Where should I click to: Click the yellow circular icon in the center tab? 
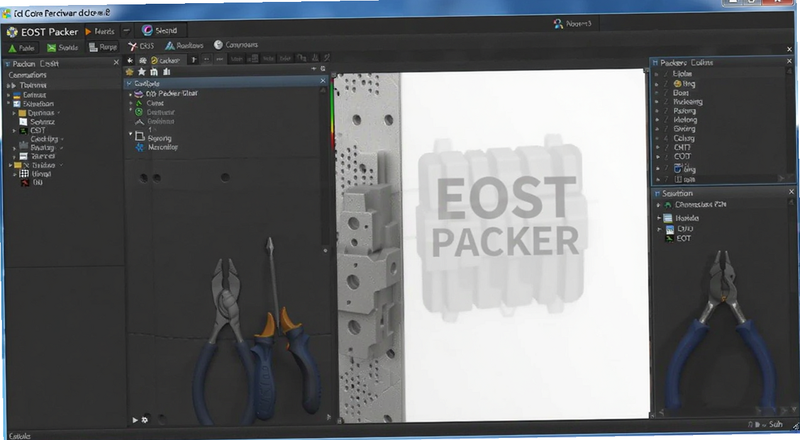point(155,60)
